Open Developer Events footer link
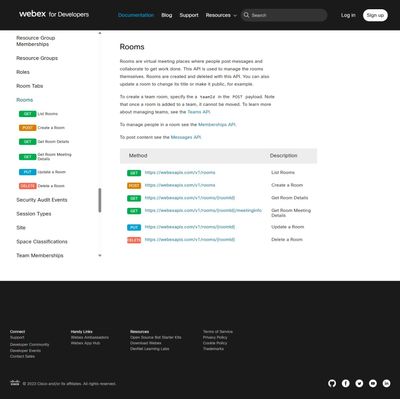The width and height of the screenshot is (400, 399). [25, 351]
